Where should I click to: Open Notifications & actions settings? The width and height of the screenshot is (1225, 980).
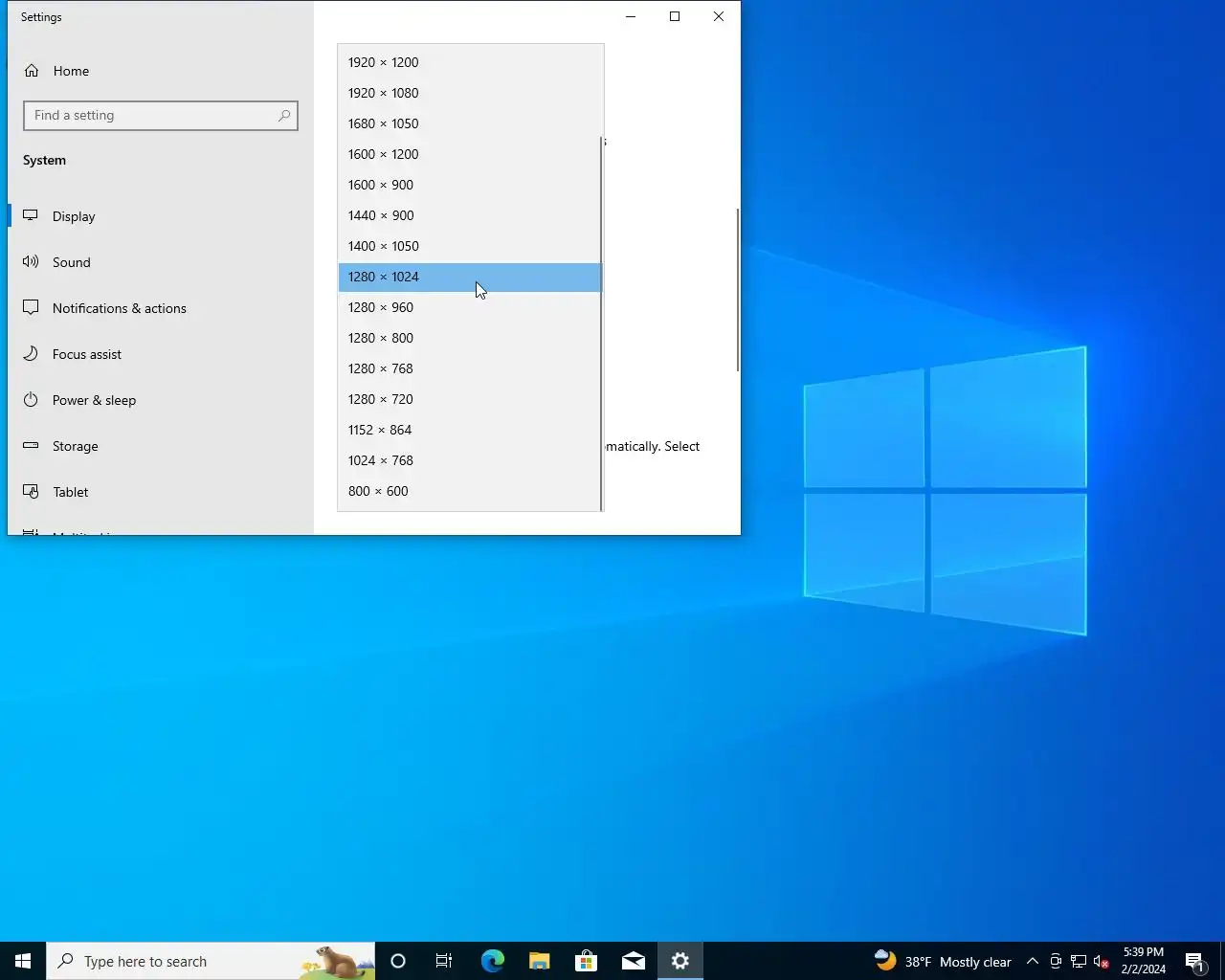coord(161,308)
